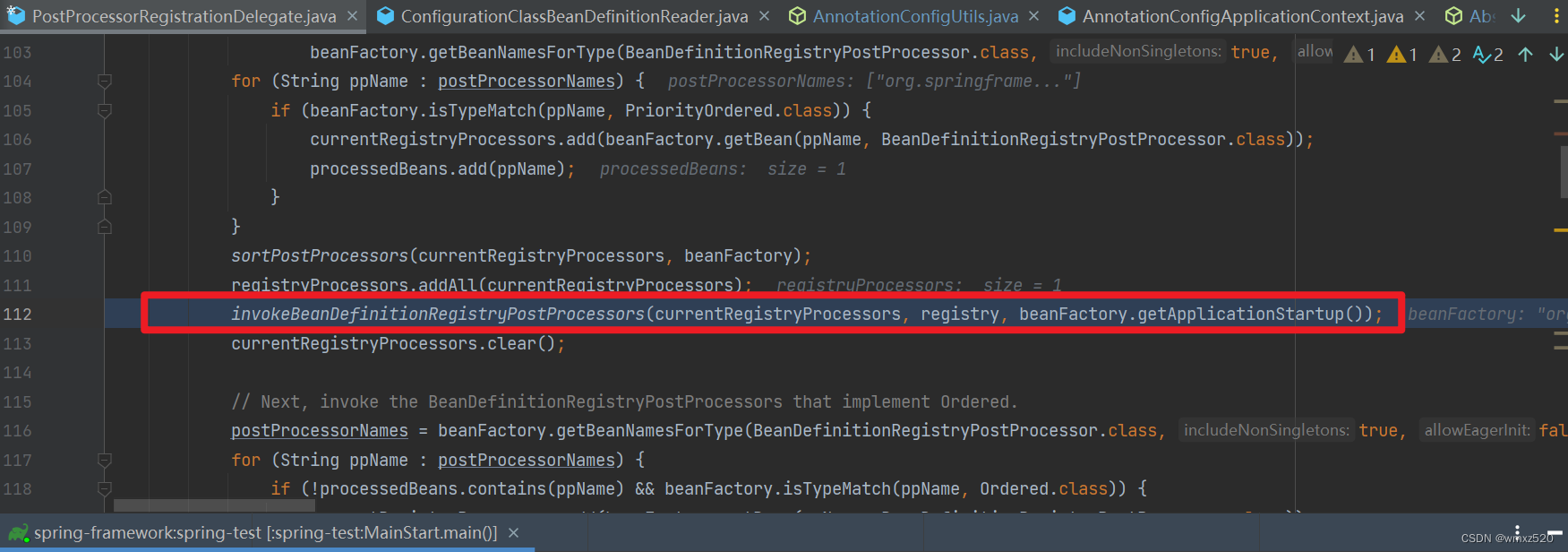Click AnnotationConfigApplicationContext class file icon
The width and height of the screenshot is (1568, 552).
(x=1067, y=16)
